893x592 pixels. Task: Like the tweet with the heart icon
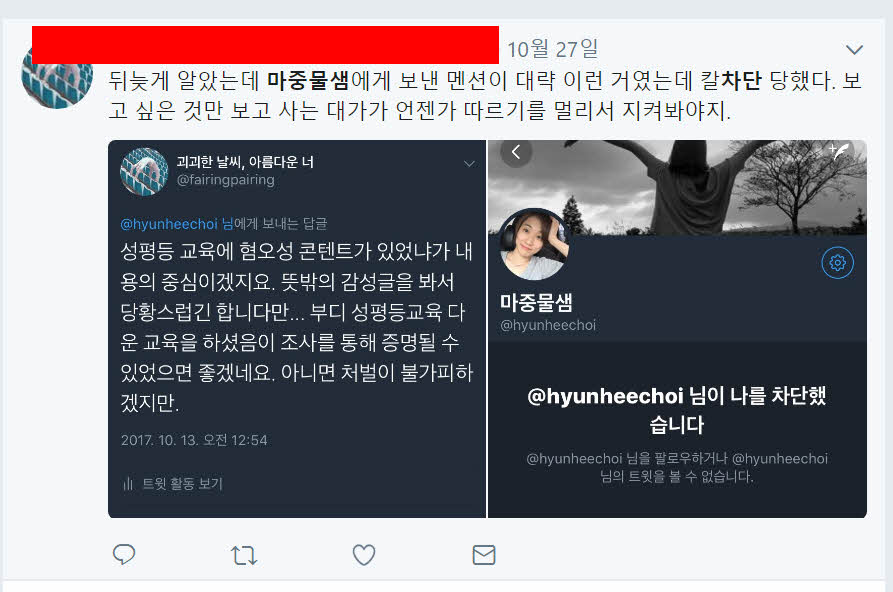[364, 554]
